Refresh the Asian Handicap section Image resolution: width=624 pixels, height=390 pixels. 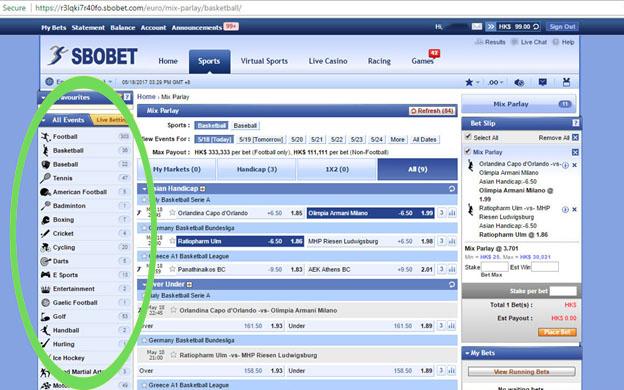pos(452,189)
